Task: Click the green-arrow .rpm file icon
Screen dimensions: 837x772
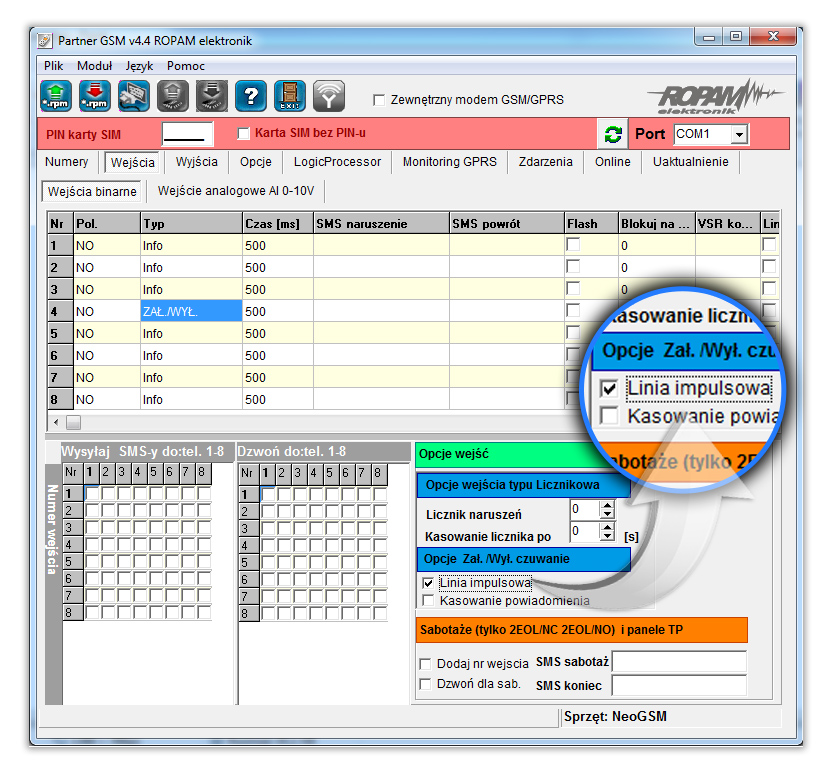Action: click(56, 95)
